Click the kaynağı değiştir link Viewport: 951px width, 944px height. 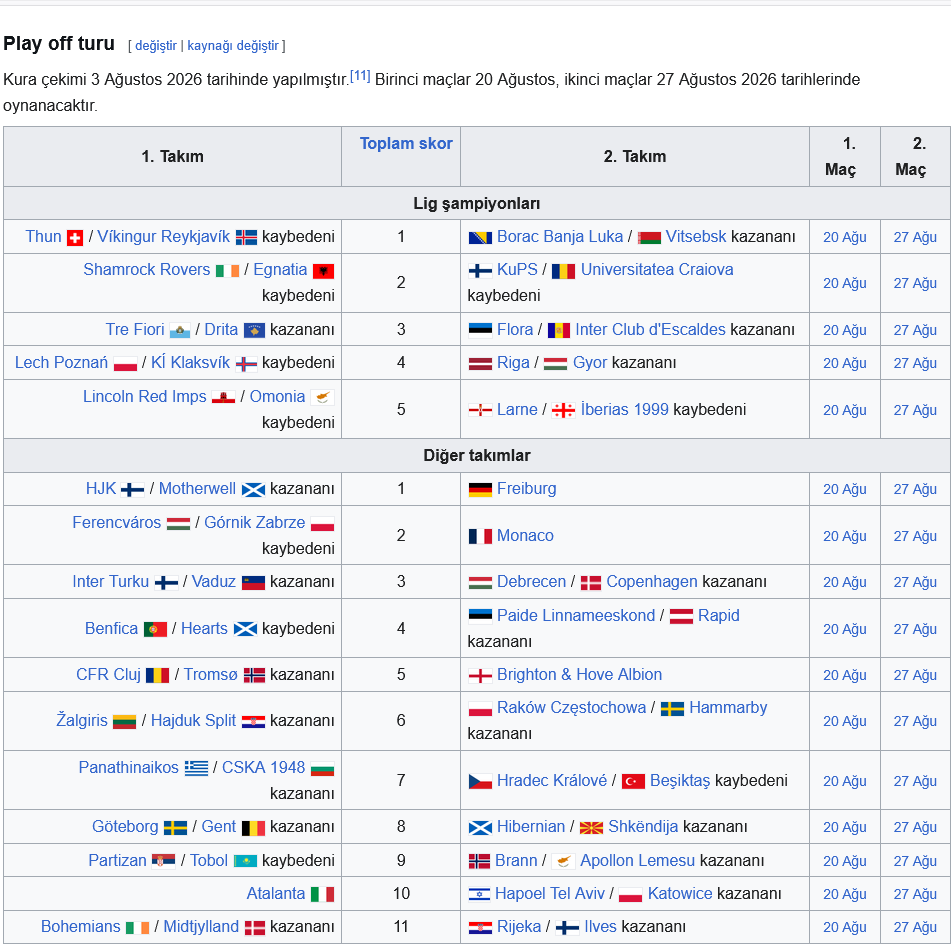click(x=233, y=46)
